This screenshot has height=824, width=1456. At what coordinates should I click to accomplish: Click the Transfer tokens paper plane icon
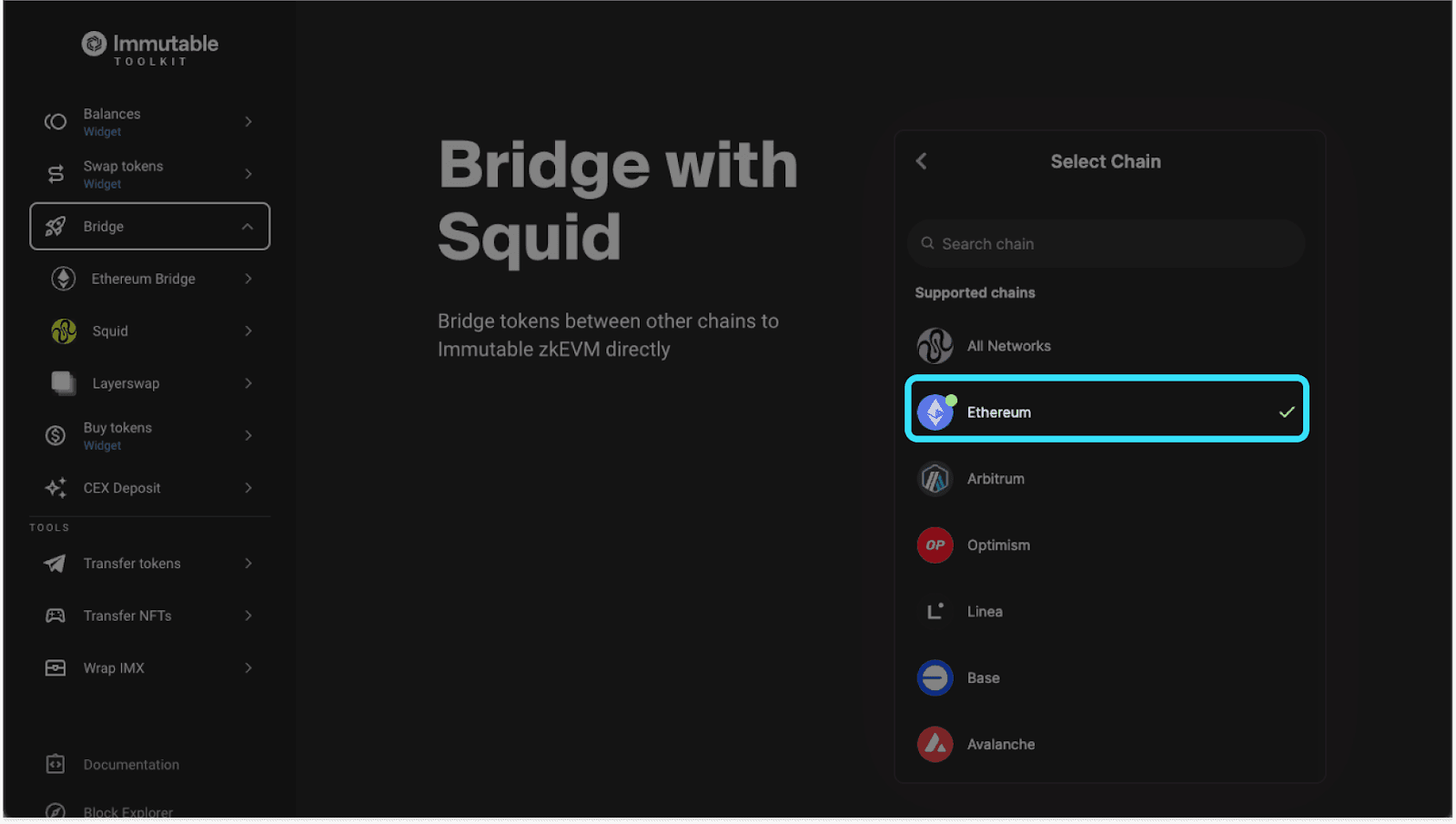[x=55, y=563]
